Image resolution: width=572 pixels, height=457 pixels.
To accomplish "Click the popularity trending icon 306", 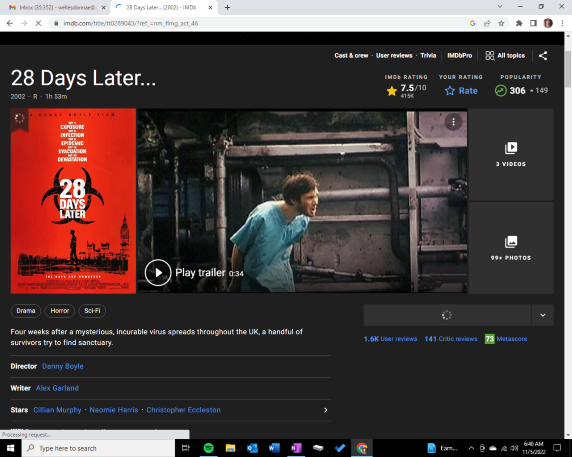I will pos(500,90).
